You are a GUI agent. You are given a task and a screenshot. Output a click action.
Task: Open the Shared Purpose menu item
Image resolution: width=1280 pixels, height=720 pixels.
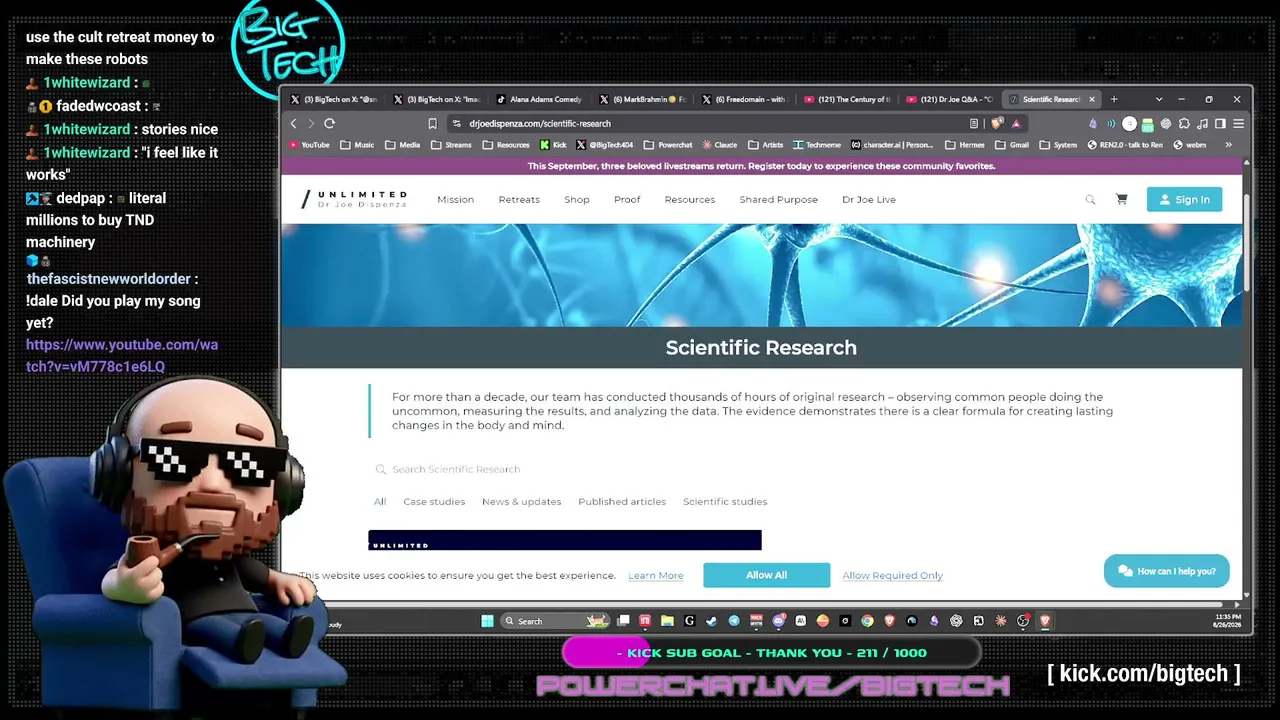(x=778, y=200)
